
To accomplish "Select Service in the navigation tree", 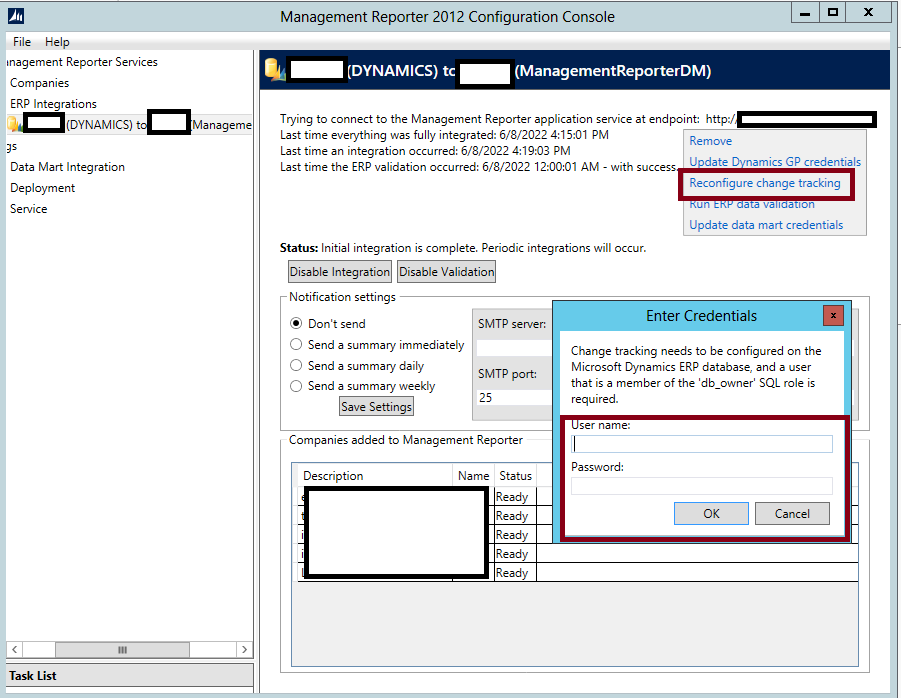I will [28, 209].
